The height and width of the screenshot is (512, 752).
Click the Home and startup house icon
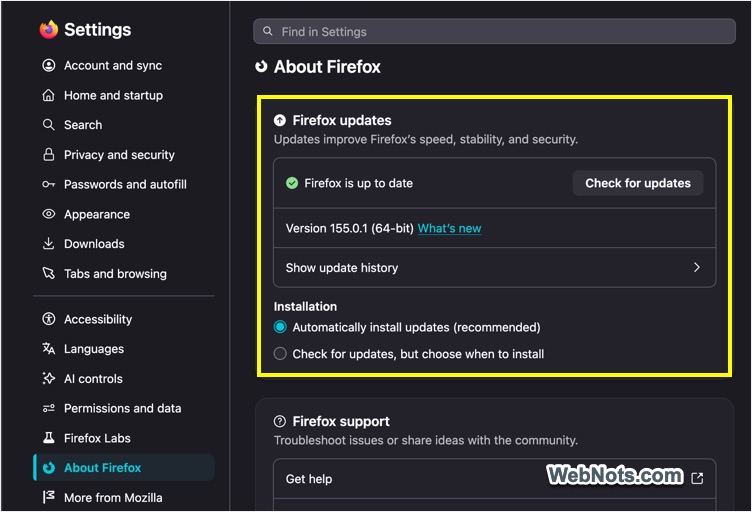coord(48,95)
